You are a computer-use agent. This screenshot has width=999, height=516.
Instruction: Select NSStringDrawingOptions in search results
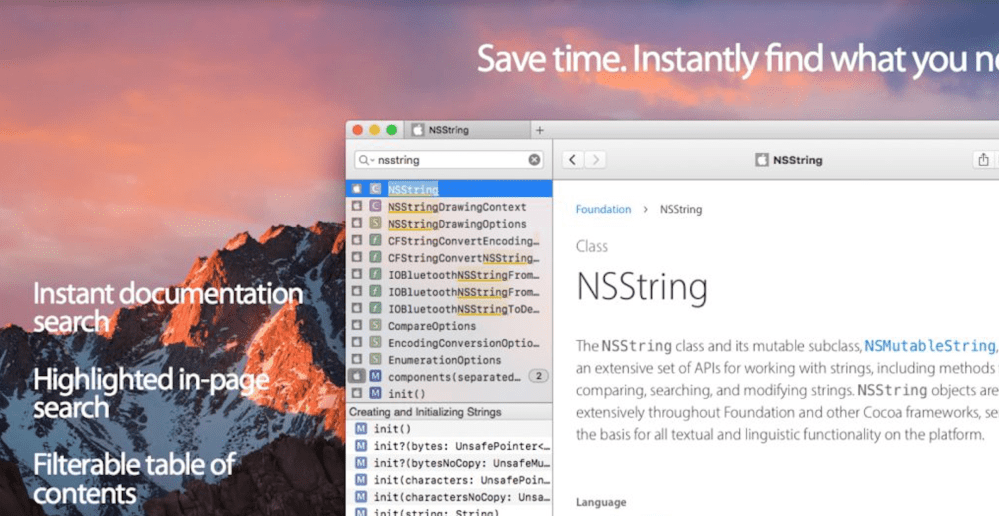457,224
